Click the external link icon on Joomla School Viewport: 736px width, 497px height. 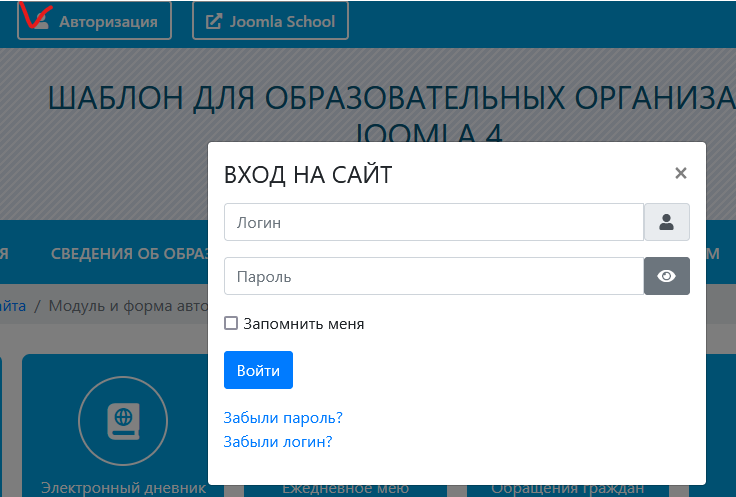tap(213, 21)
